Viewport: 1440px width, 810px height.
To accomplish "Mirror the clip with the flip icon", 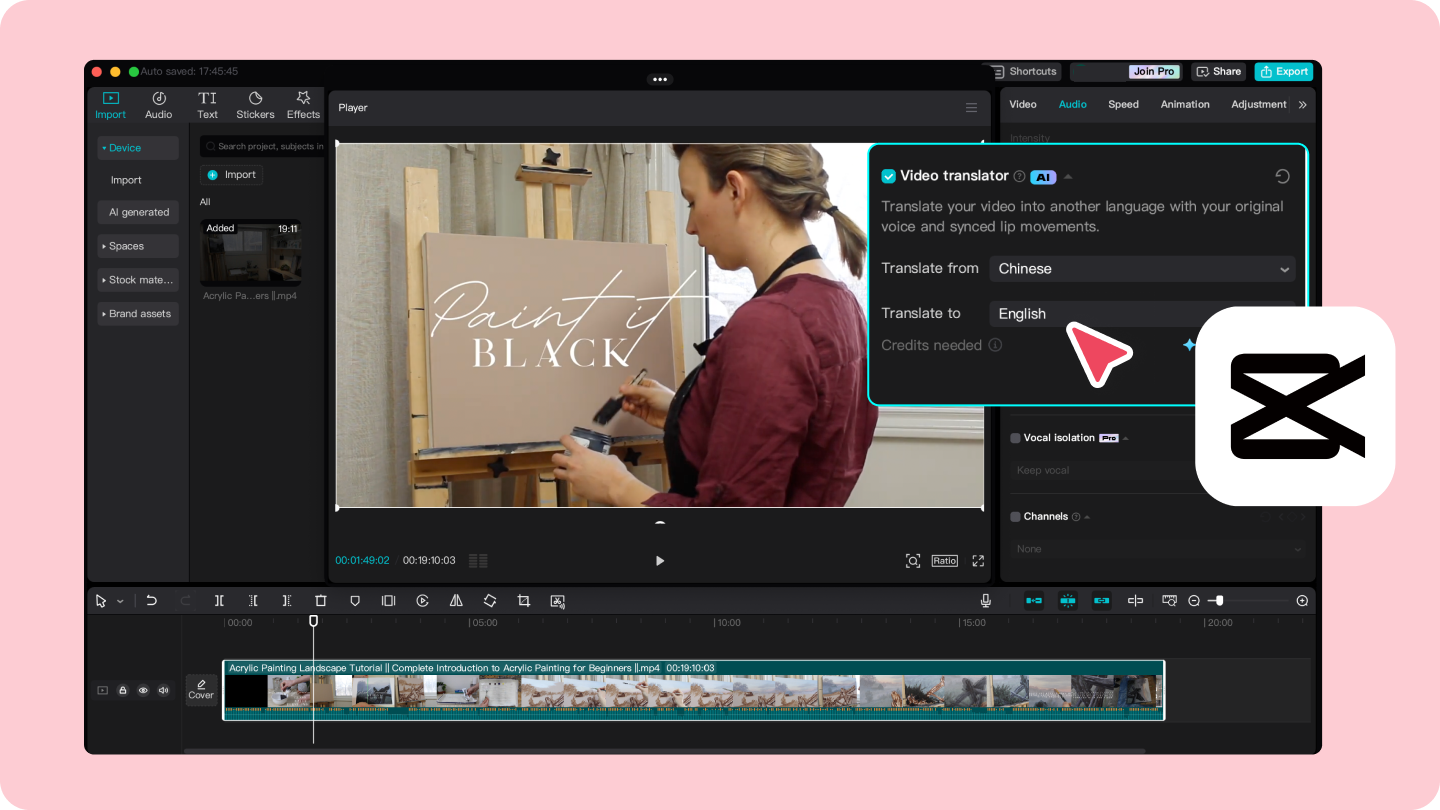I will coord(456,601).
